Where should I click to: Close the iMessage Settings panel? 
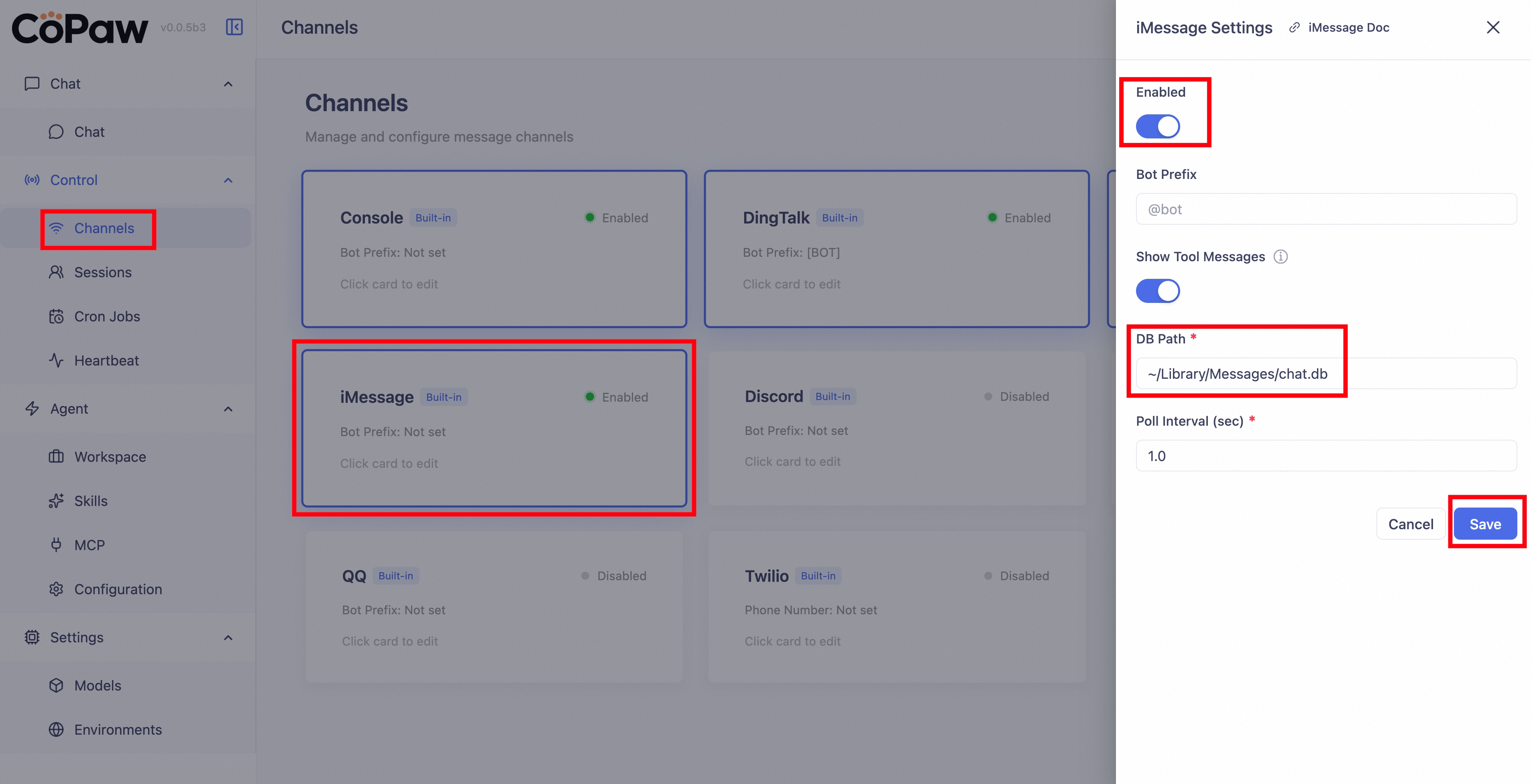[x=1492, y=27]
